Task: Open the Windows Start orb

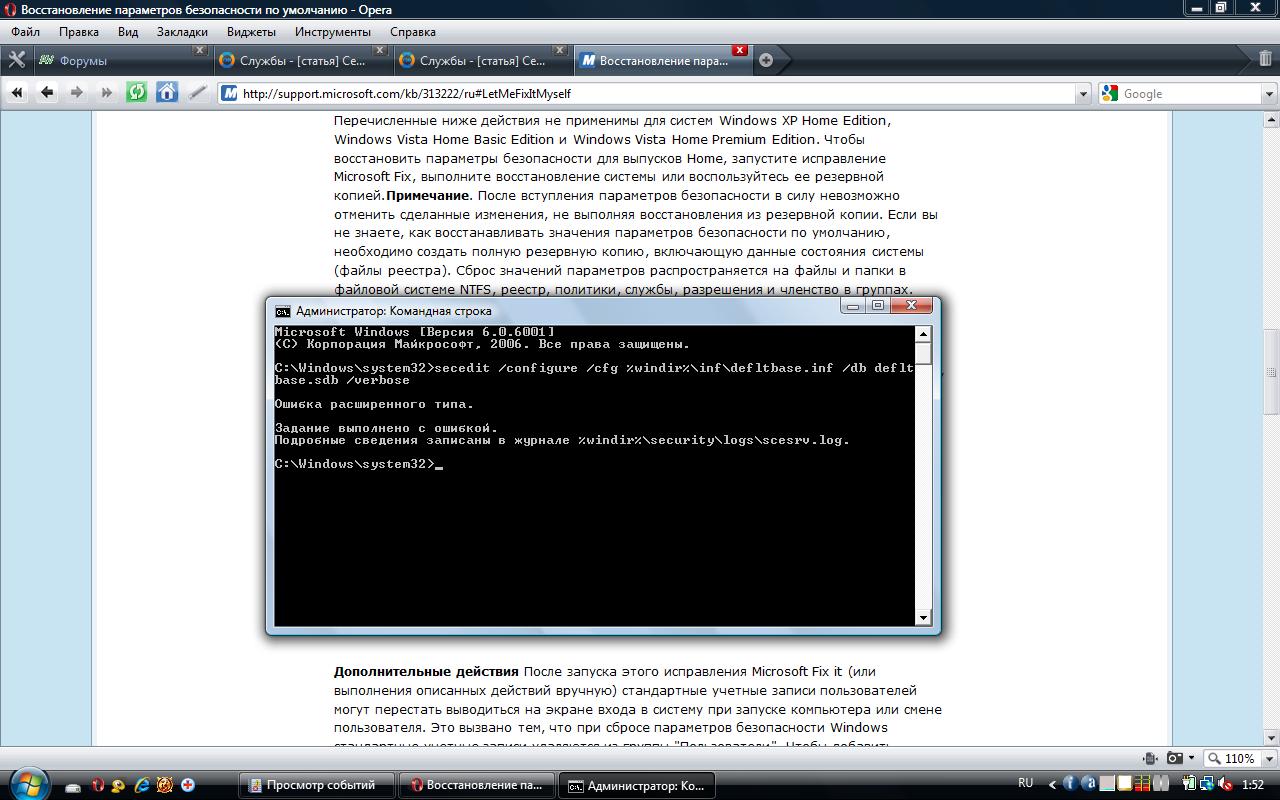Action: click(x=28, y=784)
